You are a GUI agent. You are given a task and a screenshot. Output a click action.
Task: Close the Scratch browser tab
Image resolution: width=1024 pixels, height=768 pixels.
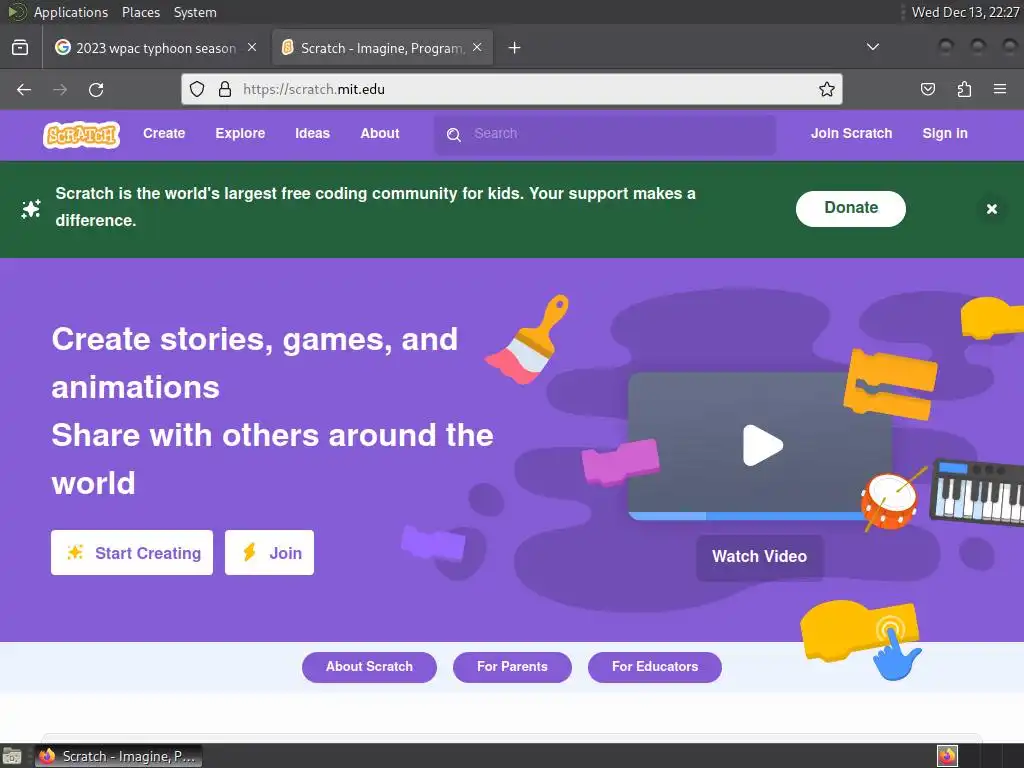[x=477, y=48]
